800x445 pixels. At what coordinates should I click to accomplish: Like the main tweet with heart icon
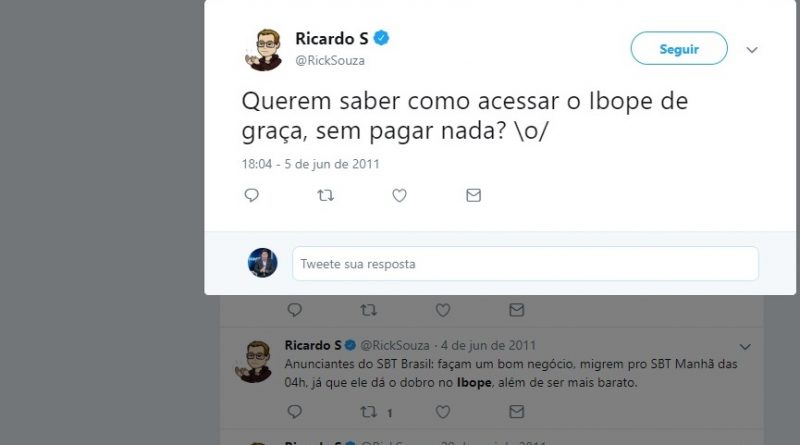pos(399,195)
